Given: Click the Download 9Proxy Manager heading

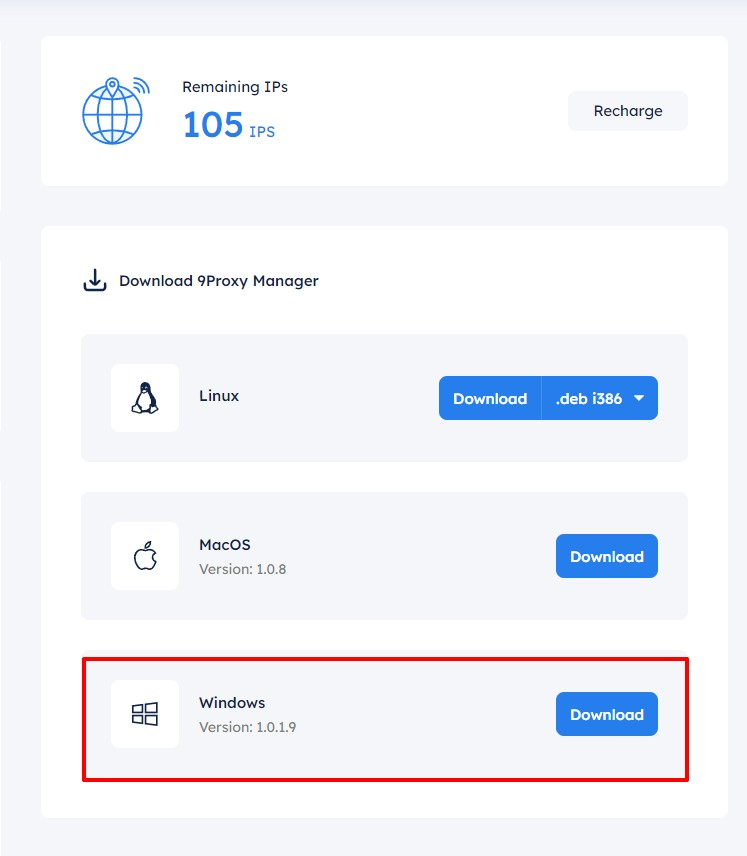Looking at the screenshot, I should pos(219,281).
